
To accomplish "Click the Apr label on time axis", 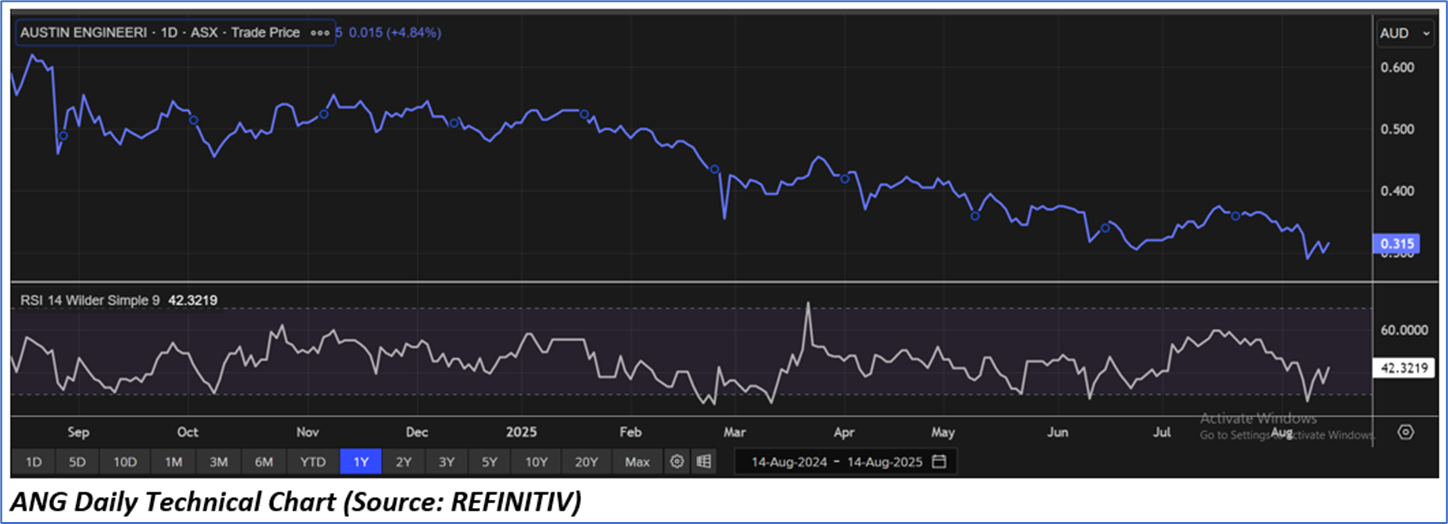I will pos(844,432).
